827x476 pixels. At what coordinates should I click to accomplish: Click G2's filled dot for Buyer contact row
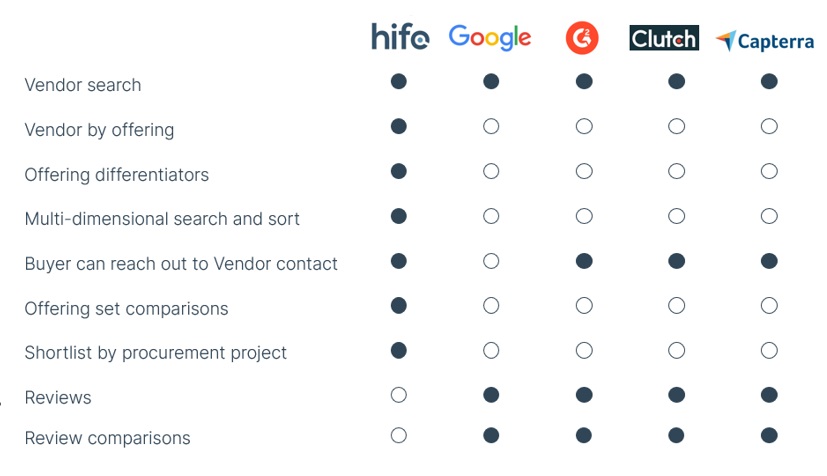(584, 261)
